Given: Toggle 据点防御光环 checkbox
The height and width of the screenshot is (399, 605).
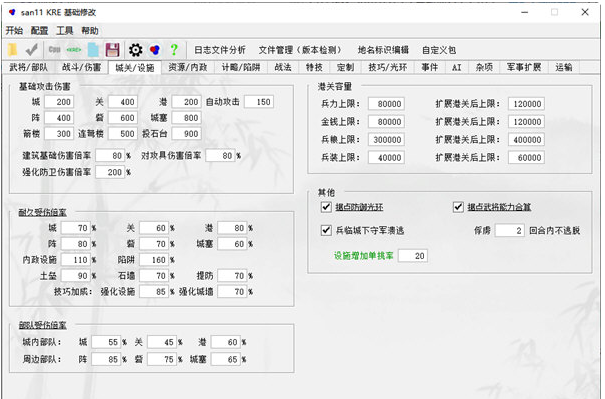Looking at the screenshot, I should [x=326, y=207].
